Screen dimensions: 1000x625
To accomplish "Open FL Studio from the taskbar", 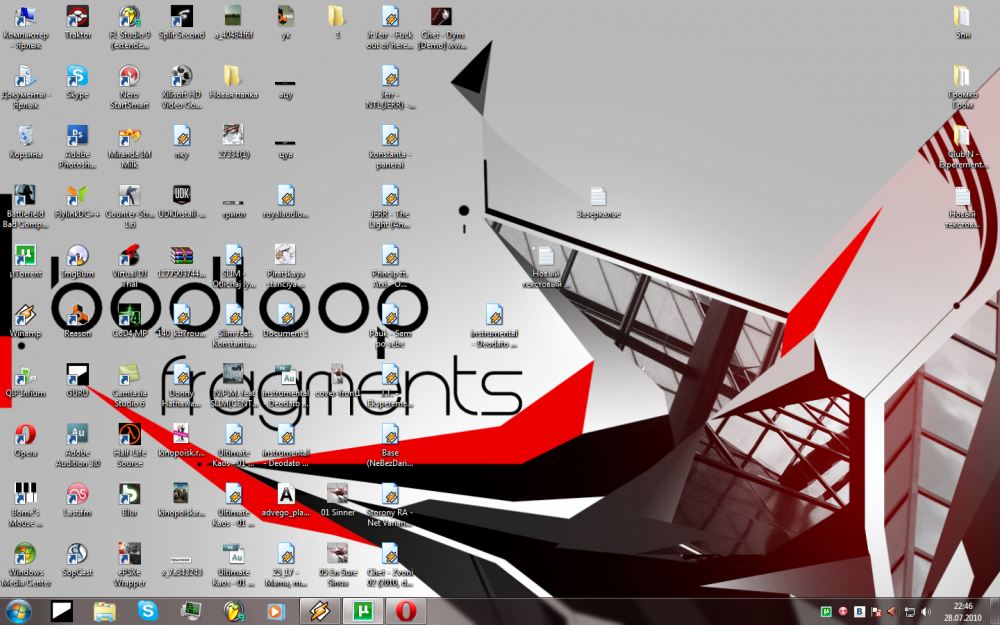I will tap(233, 612).
